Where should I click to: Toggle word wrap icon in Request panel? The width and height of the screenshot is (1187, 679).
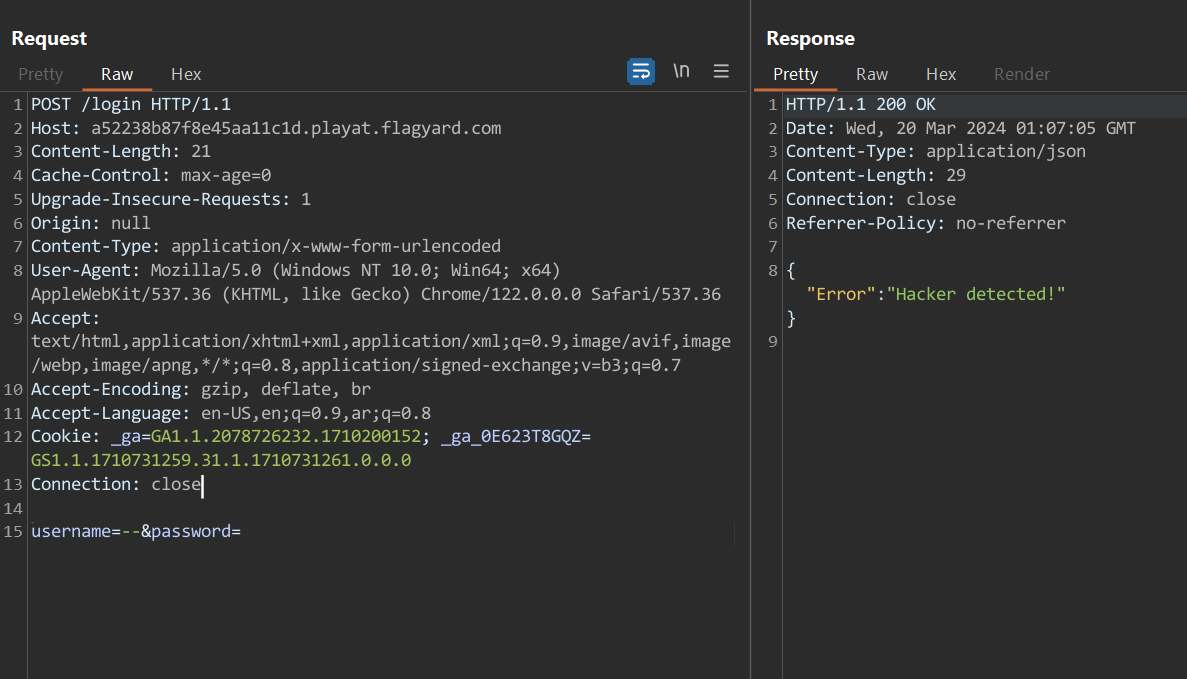point(641,71)
